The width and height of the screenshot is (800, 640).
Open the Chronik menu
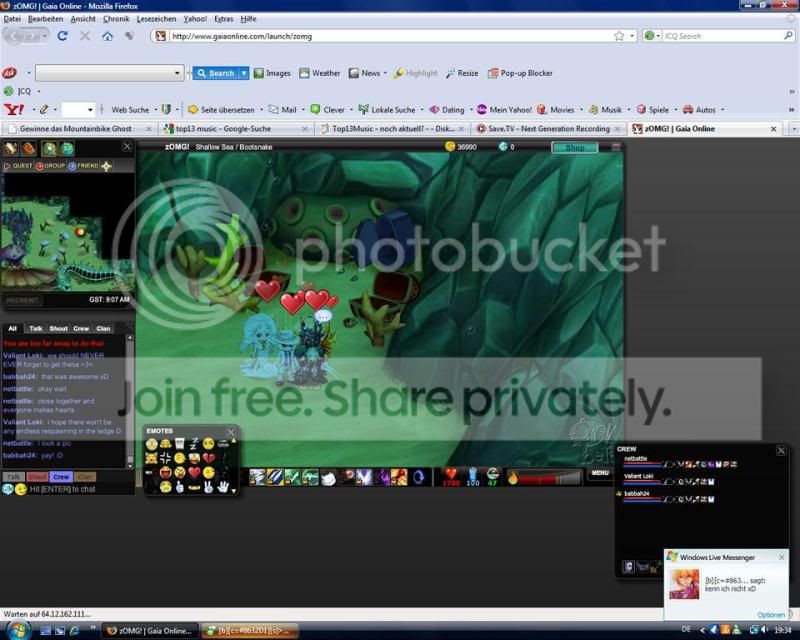116,19
